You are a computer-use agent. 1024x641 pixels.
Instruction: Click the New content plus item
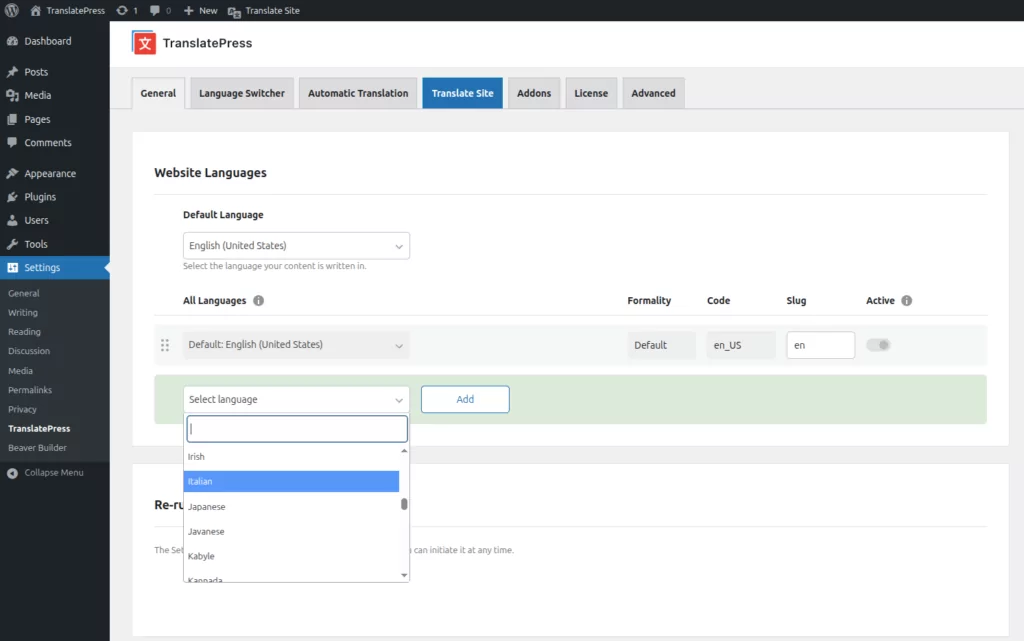pos(200,10)
